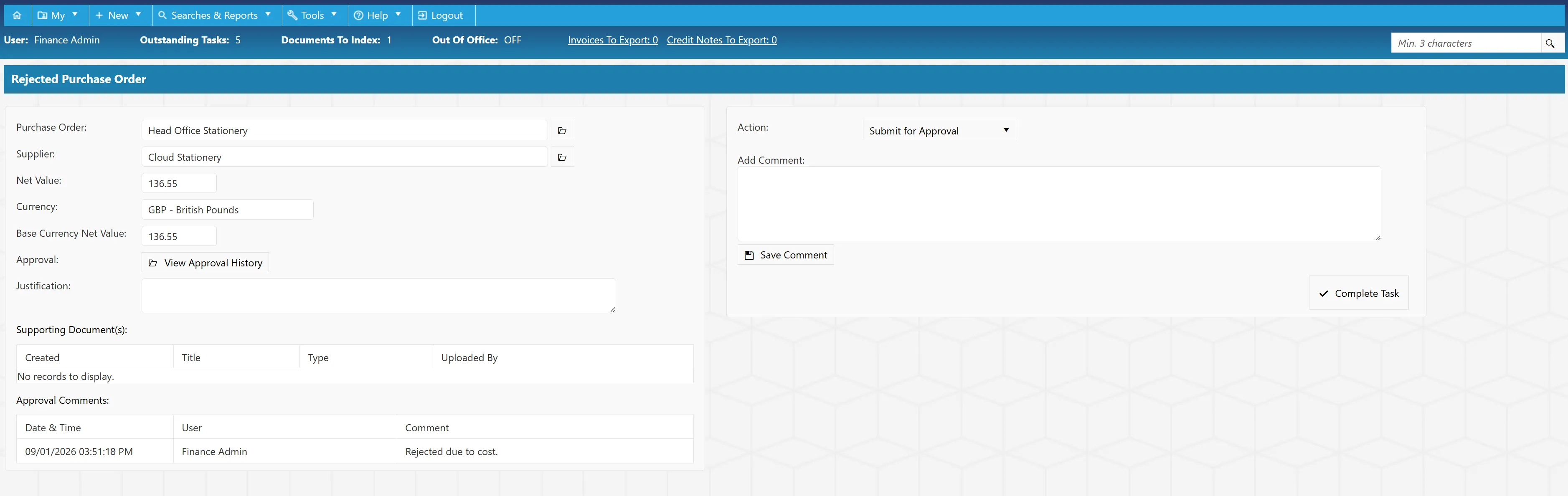This screenshot has width=1568, height=496.
Task: Go to the Home icon in the navigation bar
Action: point(17,15)
